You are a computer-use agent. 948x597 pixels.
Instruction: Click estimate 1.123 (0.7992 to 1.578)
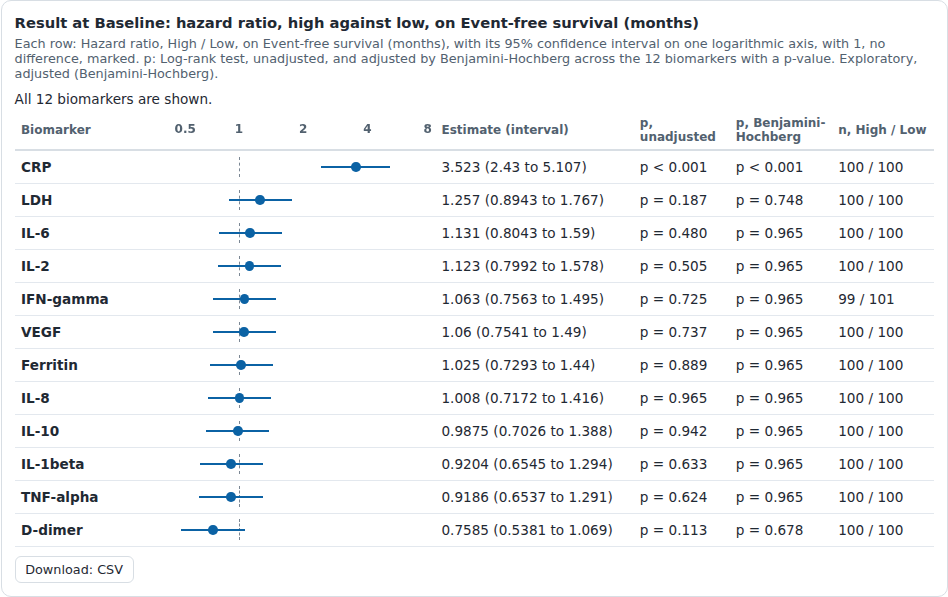[522, 266]
